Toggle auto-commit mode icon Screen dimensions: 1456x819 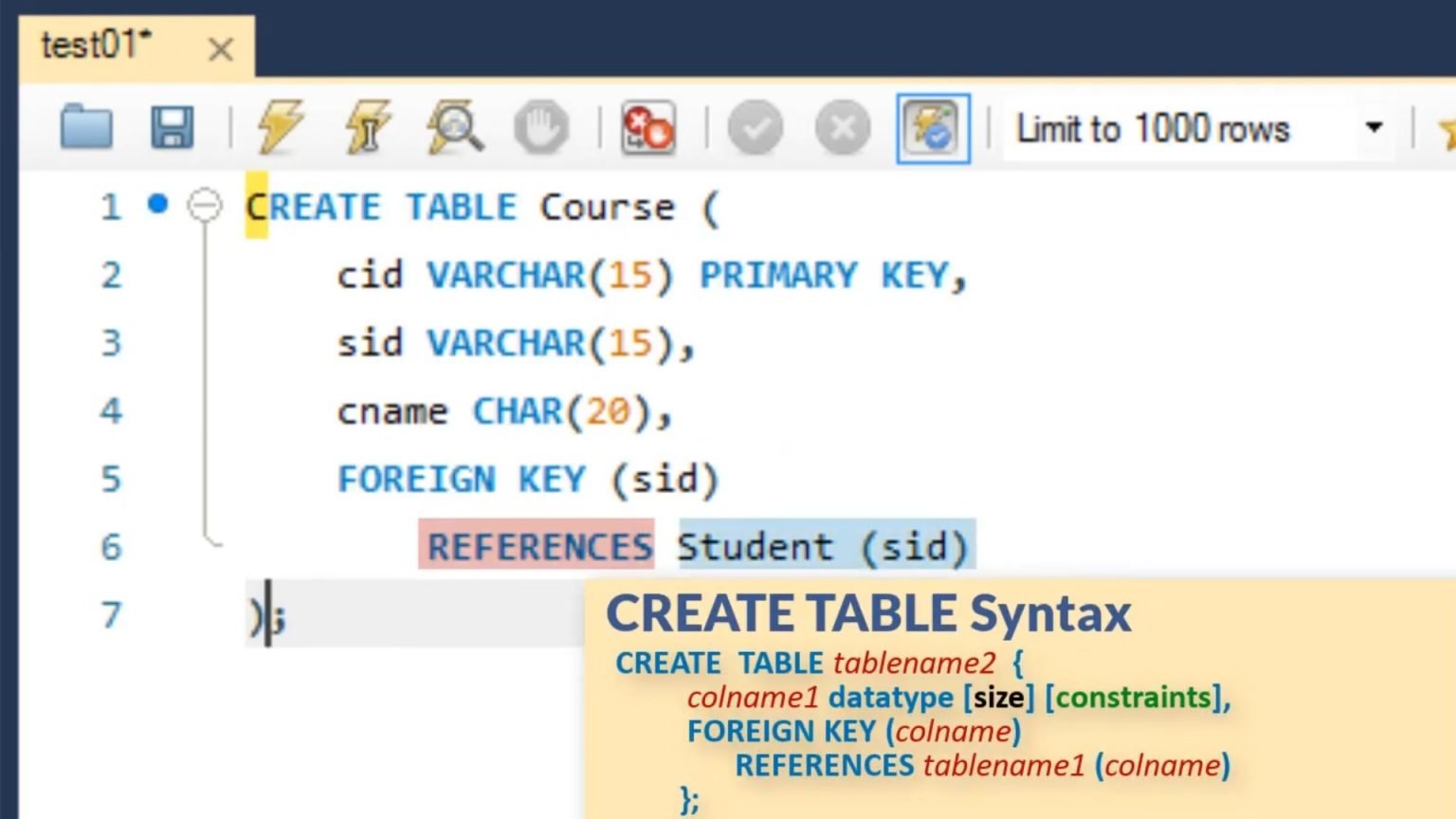tap(933, 128)
